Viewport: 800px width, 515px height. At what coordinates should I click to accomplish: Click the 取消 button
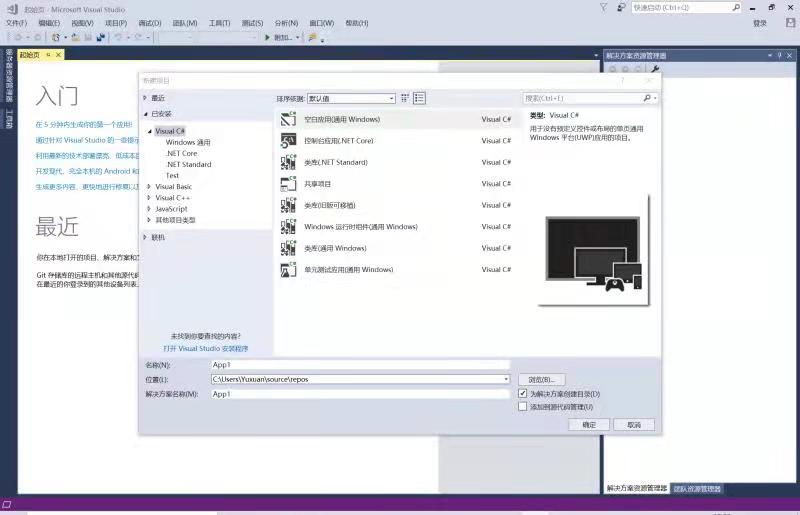(634, 425)
